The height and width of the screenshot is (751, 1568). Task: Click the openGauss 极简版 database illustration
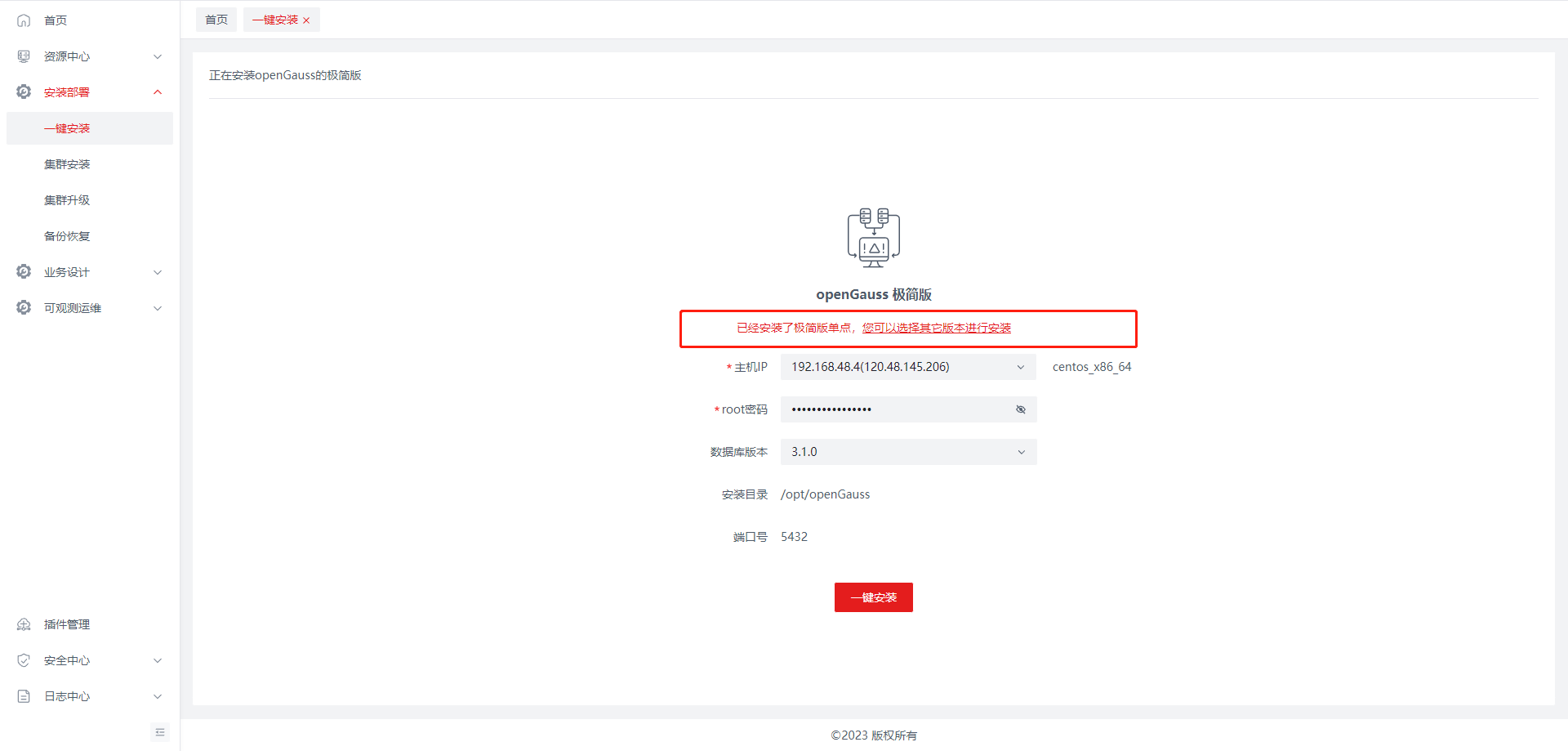[x=873, y=237]
